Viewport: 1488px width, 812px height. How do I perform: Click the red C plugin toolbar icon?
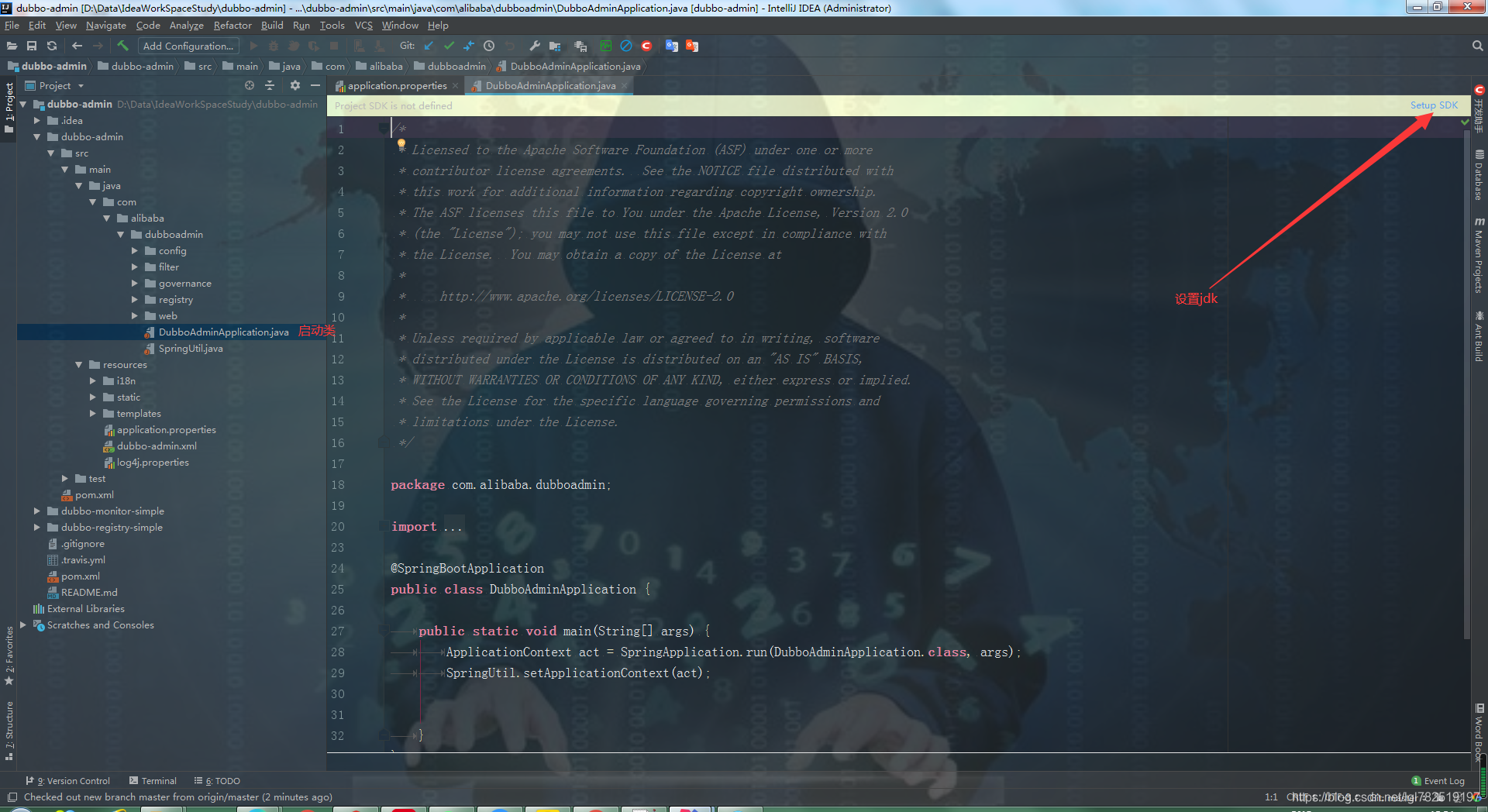click(646, 46)
